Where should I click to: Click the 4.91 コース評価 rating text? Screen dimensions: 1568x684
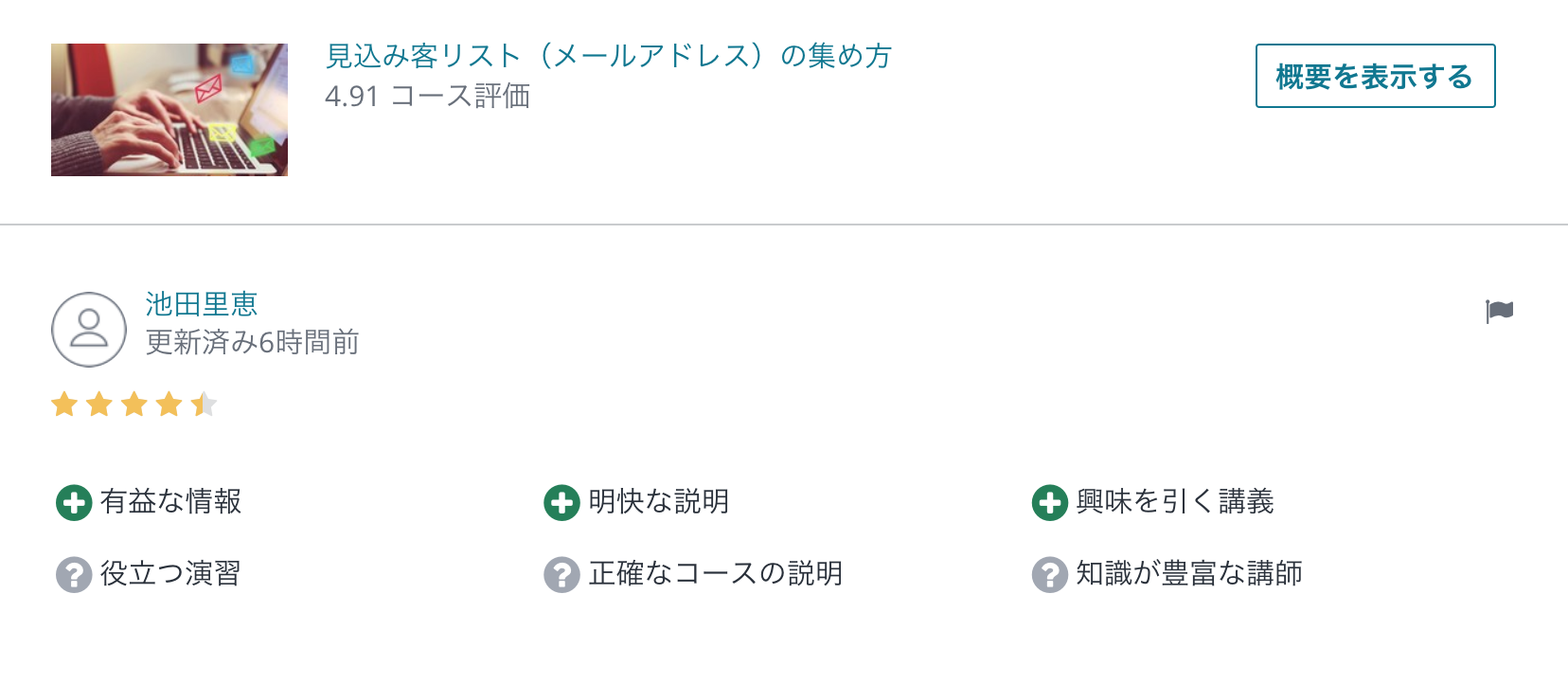tap(427, 96)
